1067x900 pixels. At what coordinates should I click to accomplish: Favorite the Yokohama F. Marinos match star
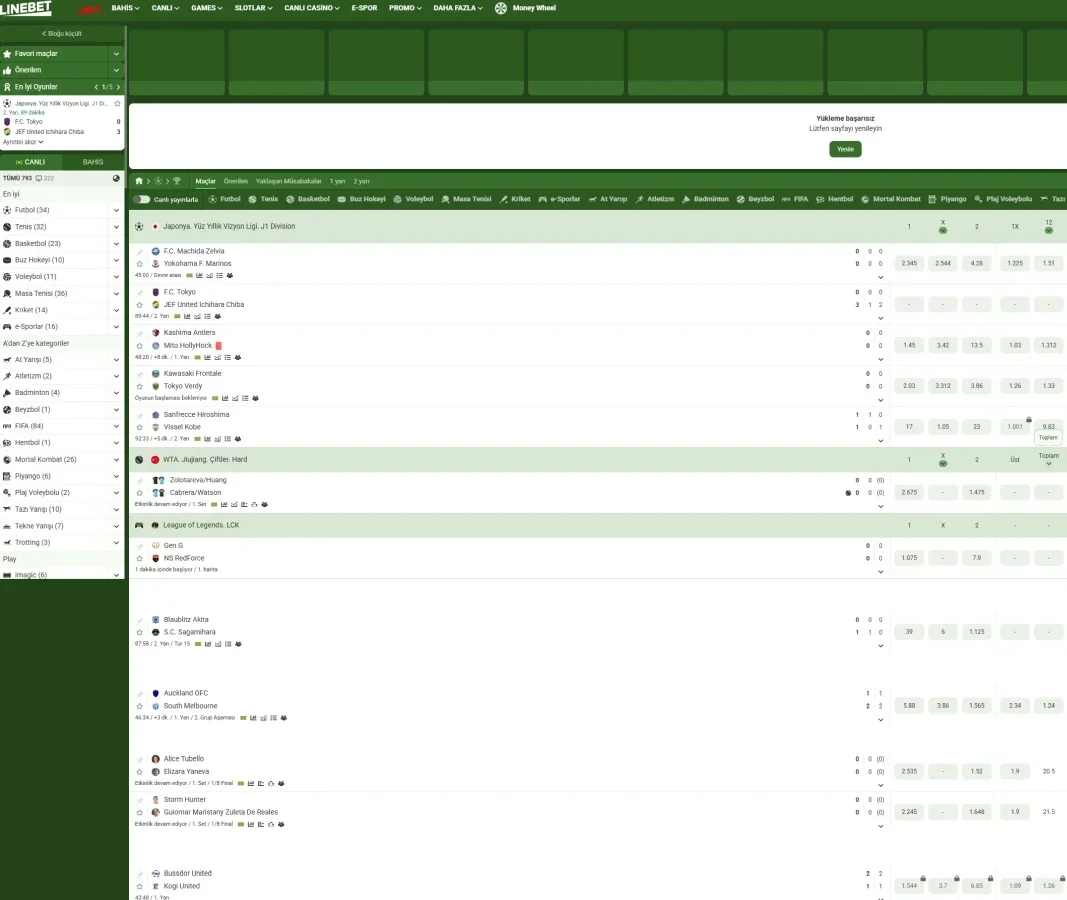[x=139, y=264]
